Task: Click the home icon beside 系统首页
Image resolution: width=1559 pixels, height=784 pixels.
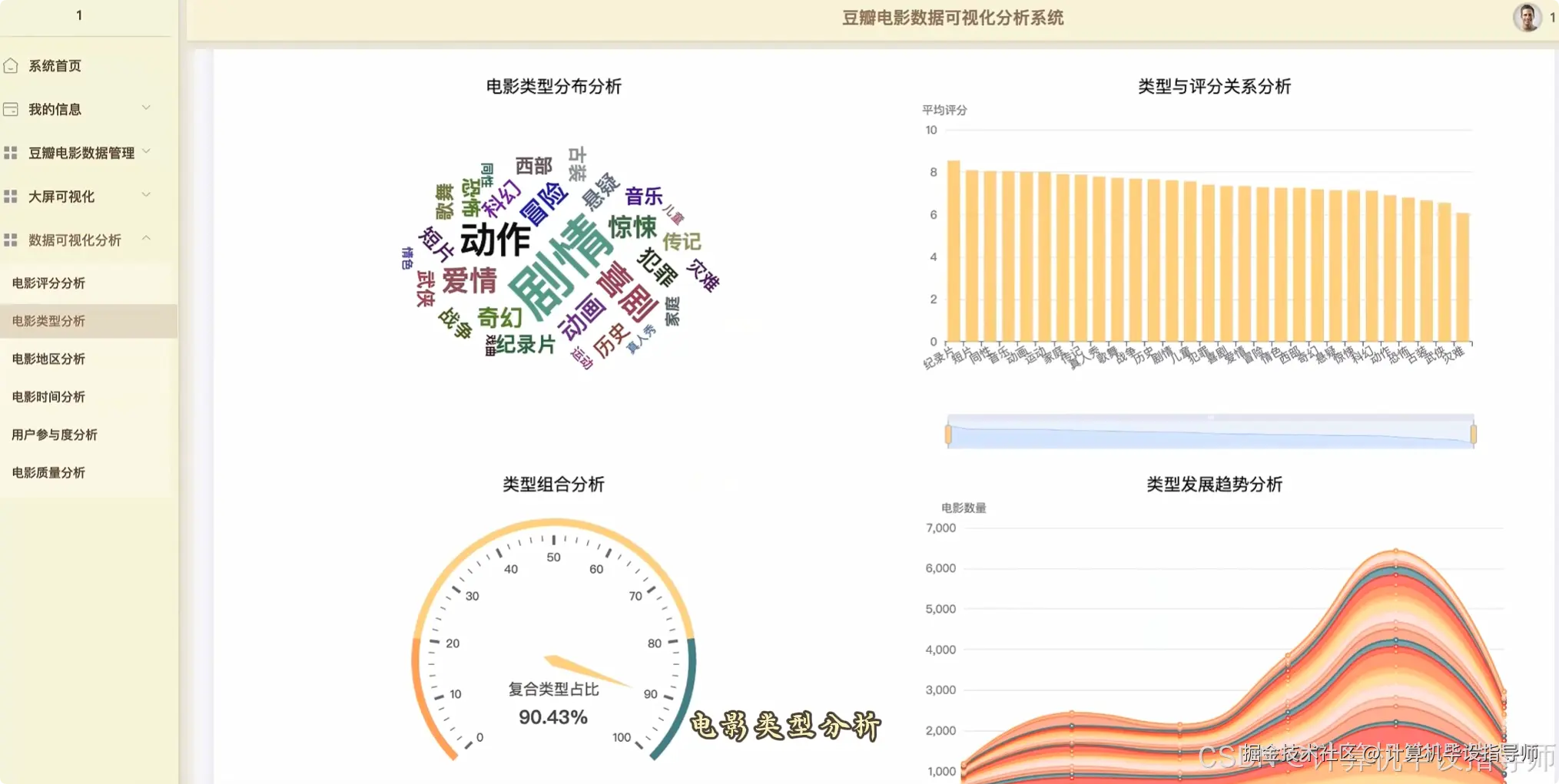Action: click(11, 65)
